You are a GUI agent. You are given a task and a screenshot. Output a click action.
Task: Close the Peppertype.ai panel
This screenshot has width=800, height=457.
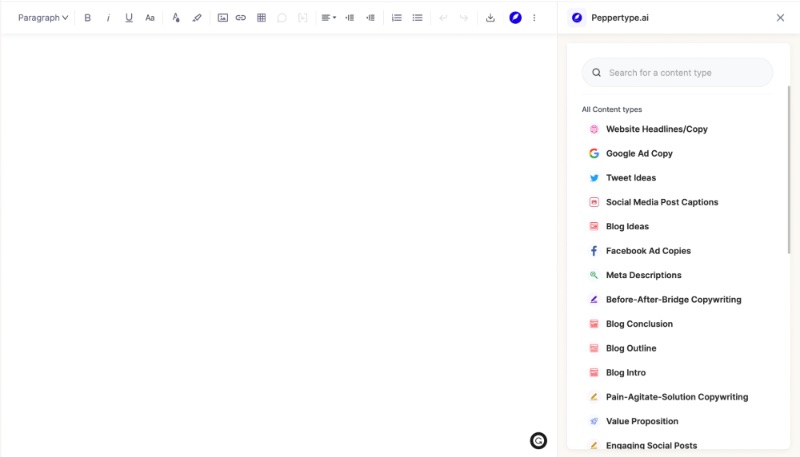780,18
